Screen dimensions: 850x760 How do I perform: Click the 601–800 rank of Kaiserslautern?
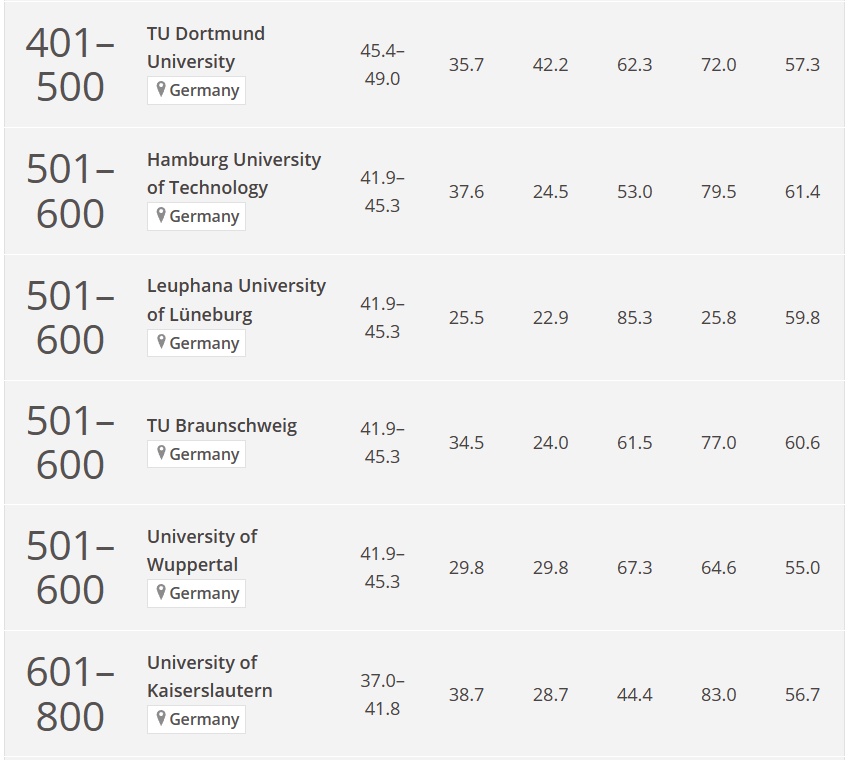pyautogui.click(x=70, y=695)
